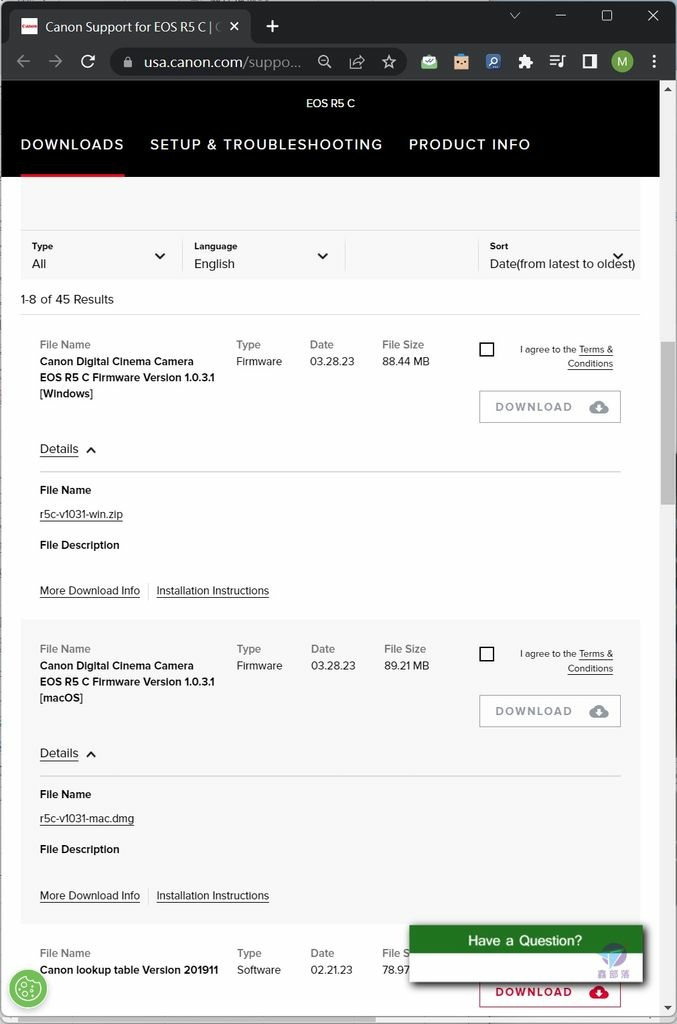Open r5c-v1031-mac.dmg file link
The height and width of the screenshot is (1024, 677).
(87, 818)
